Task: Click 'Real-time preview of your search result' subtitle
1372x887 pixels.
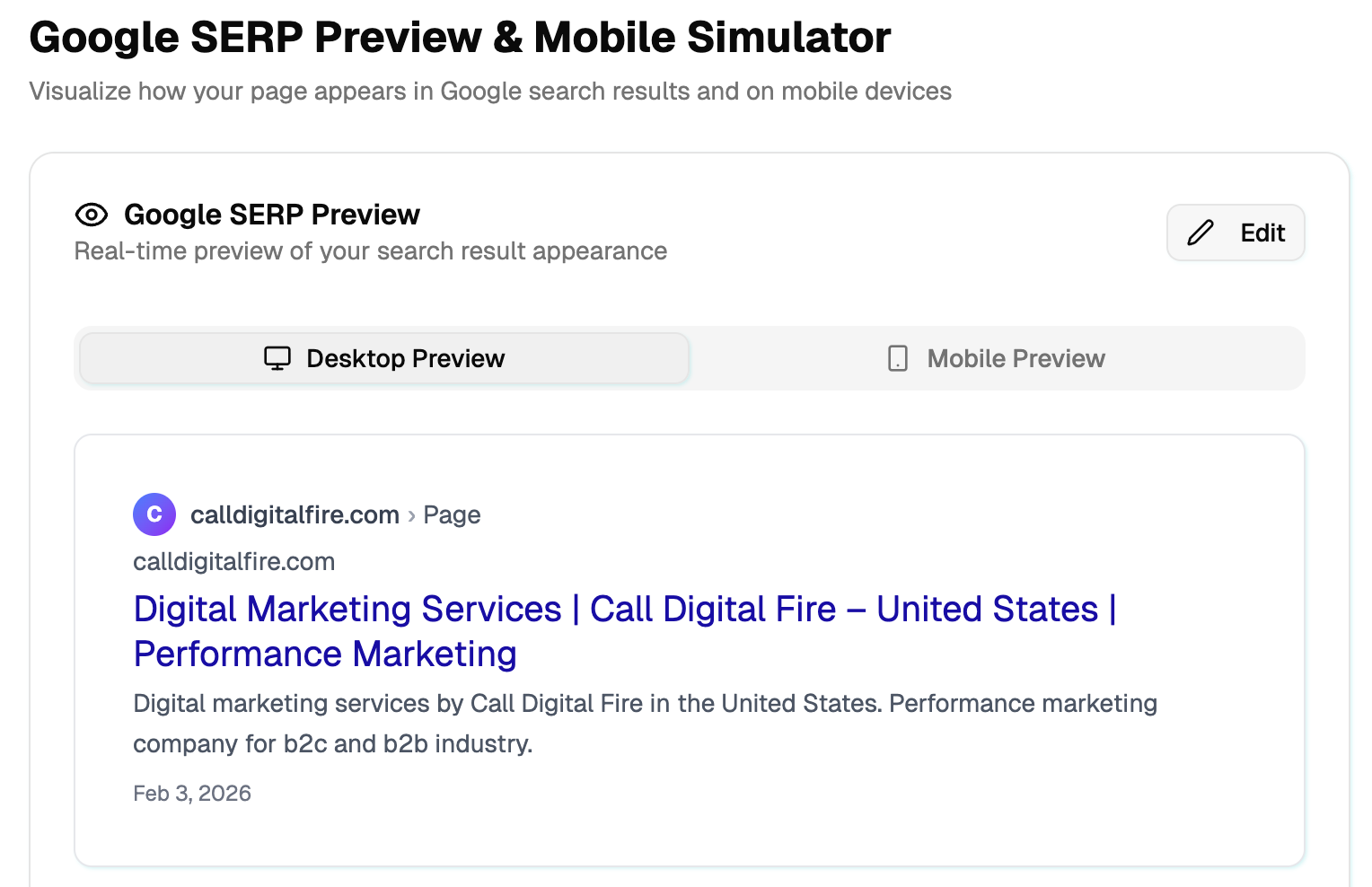Action: [371, 251]
